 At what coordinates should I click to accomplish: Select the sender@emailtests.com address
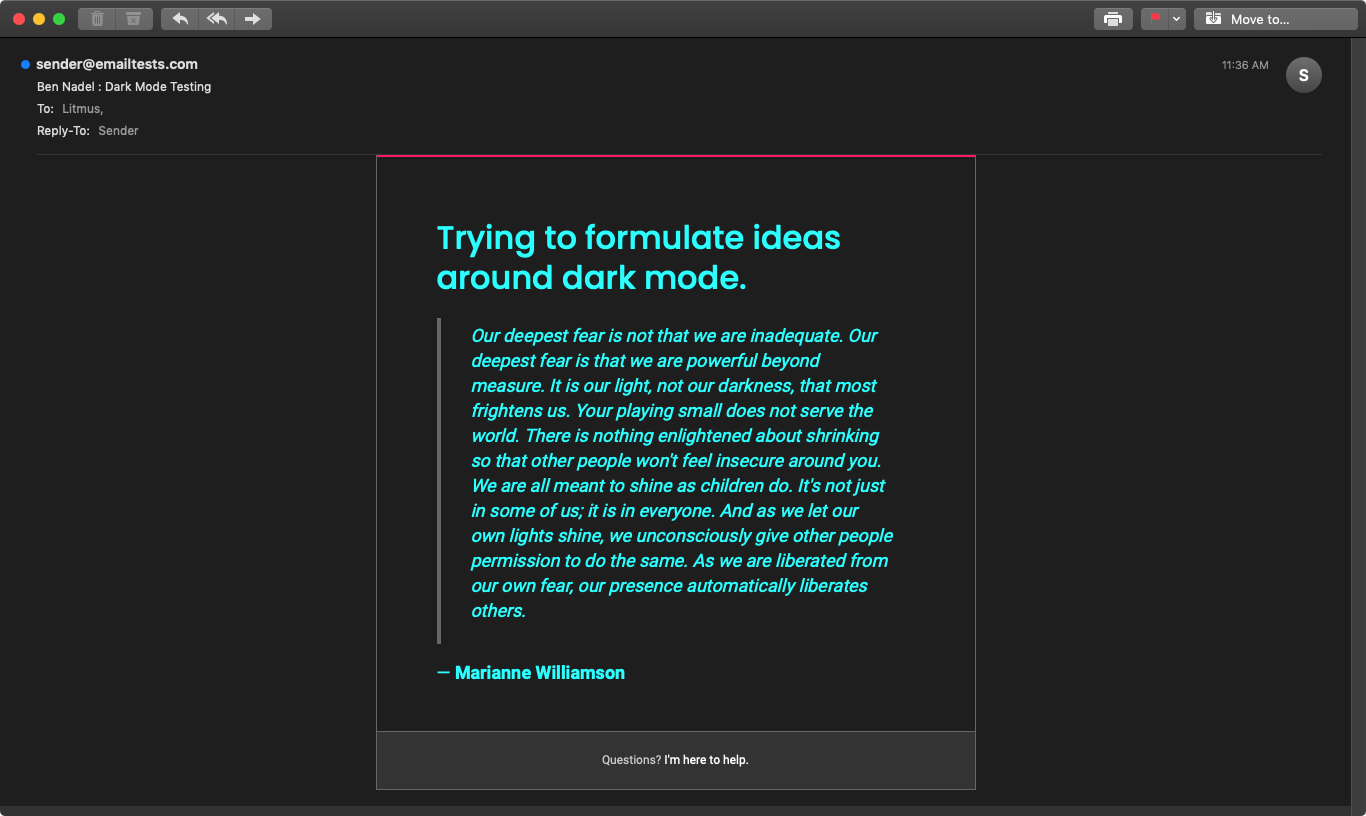117,64
